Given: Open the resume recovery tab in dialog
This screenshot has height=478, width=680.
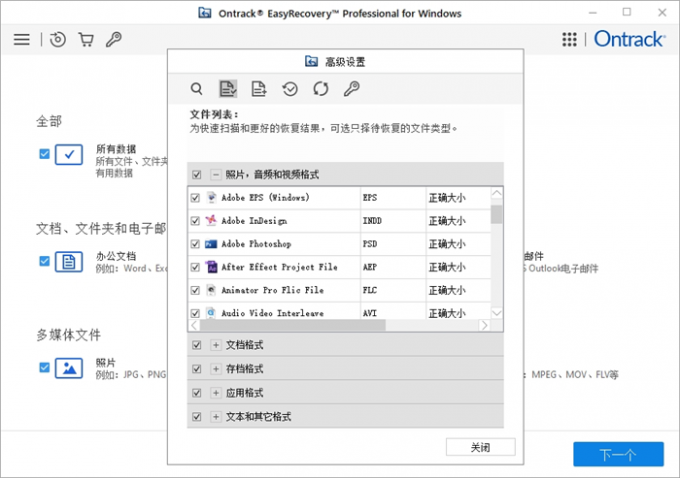Looking at the screenshot, I should (x=290, y=89).
